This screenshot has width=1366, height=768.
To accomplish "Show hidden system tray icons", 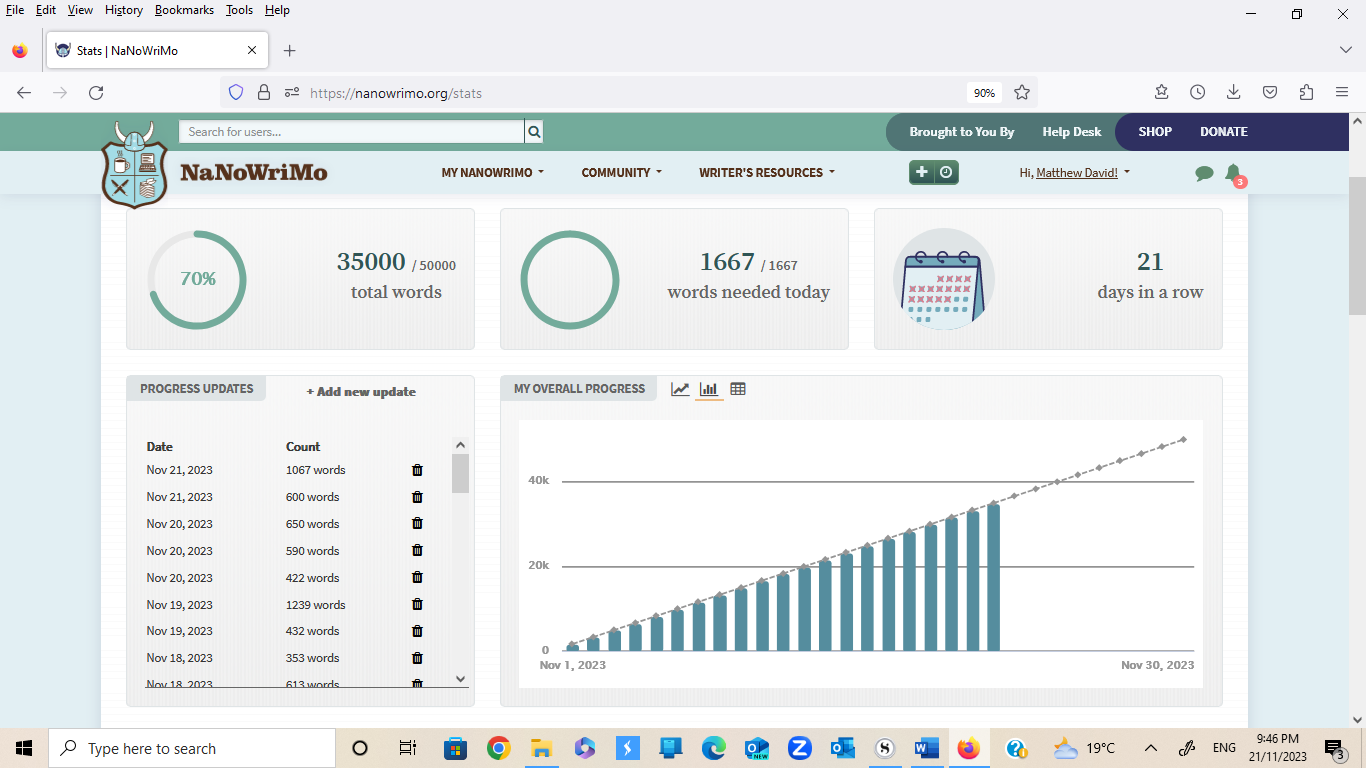I will point(1150,748).
